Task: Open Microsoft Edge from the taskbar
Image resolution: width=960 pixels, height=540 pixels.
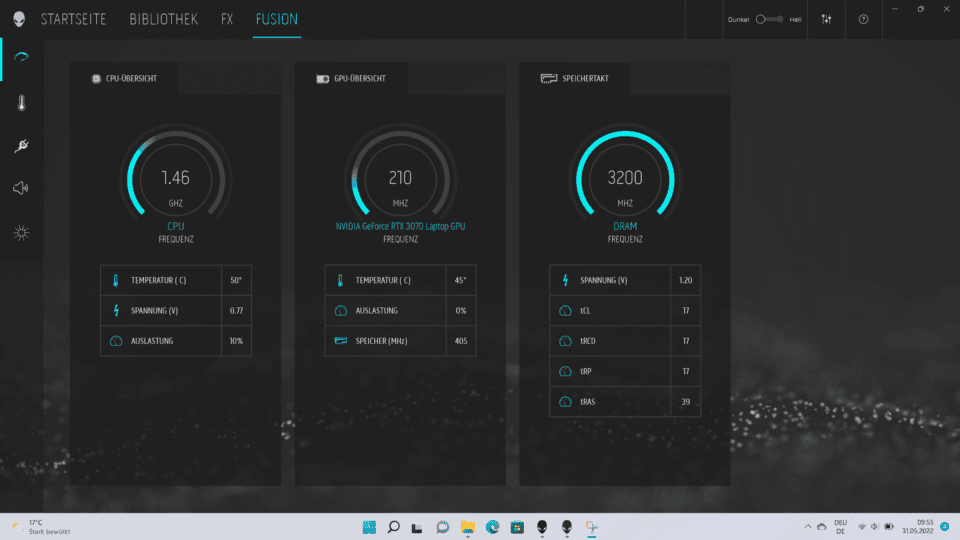Action: tap(492, 526)
